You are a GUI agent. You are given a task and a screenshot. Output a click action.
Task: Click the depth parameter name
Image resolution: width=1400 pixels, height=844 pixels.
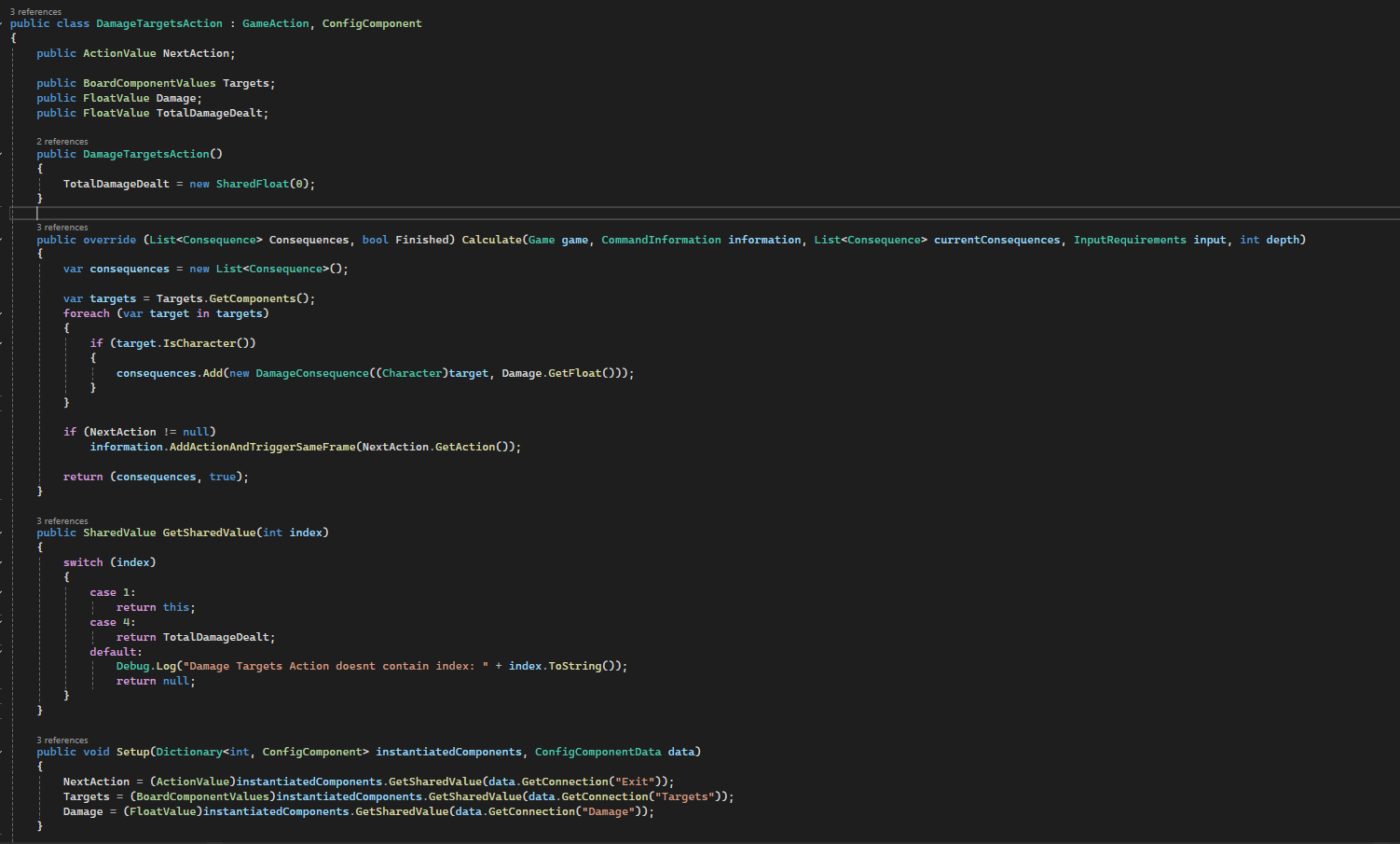1283,240
